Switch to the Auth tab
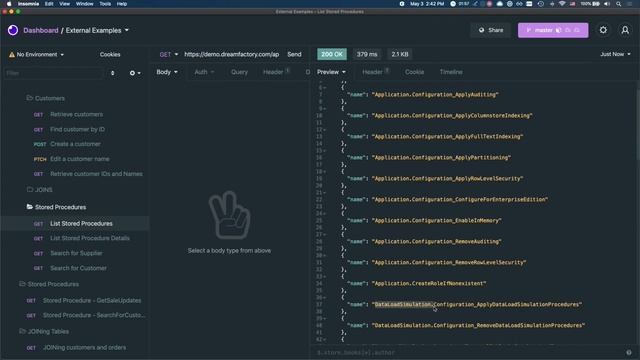The image size is (640, 360). [x=204, y=72]
